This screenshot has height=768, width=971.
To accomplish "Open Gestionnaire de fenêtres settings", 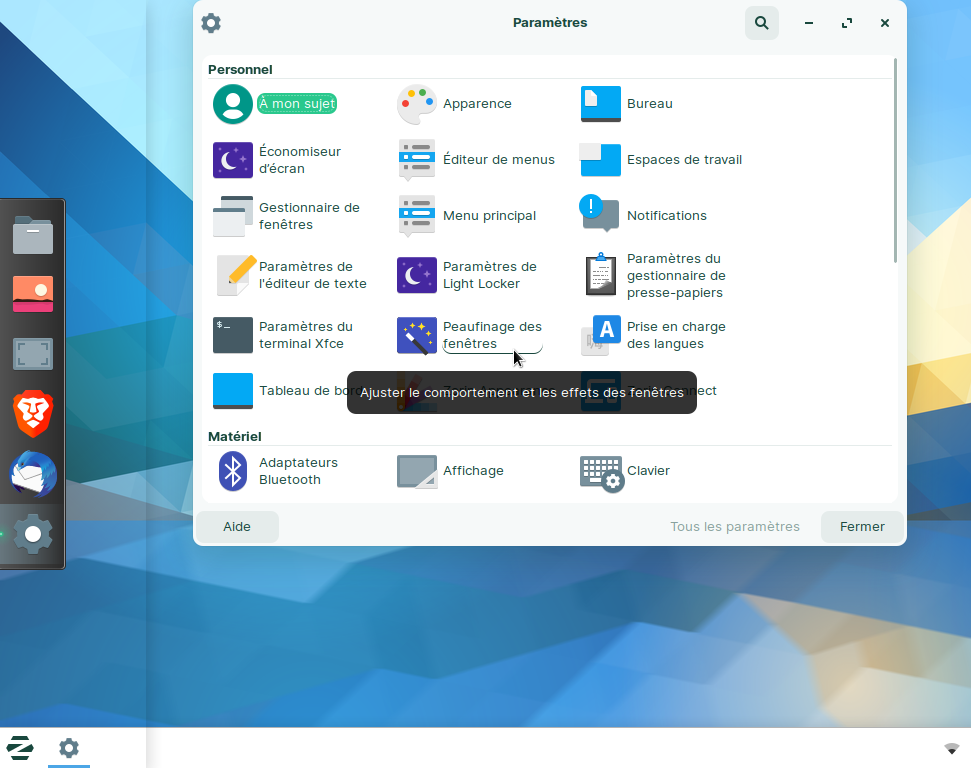I will point(233,216).
